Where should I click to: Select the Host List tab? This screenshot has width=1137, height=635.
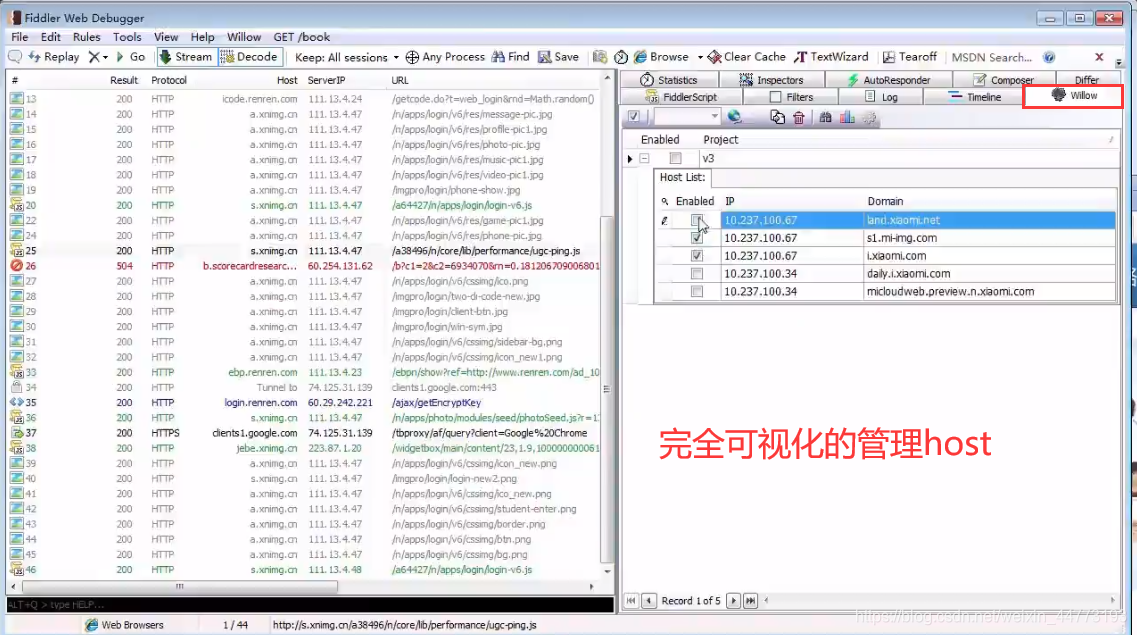[682, 178]
